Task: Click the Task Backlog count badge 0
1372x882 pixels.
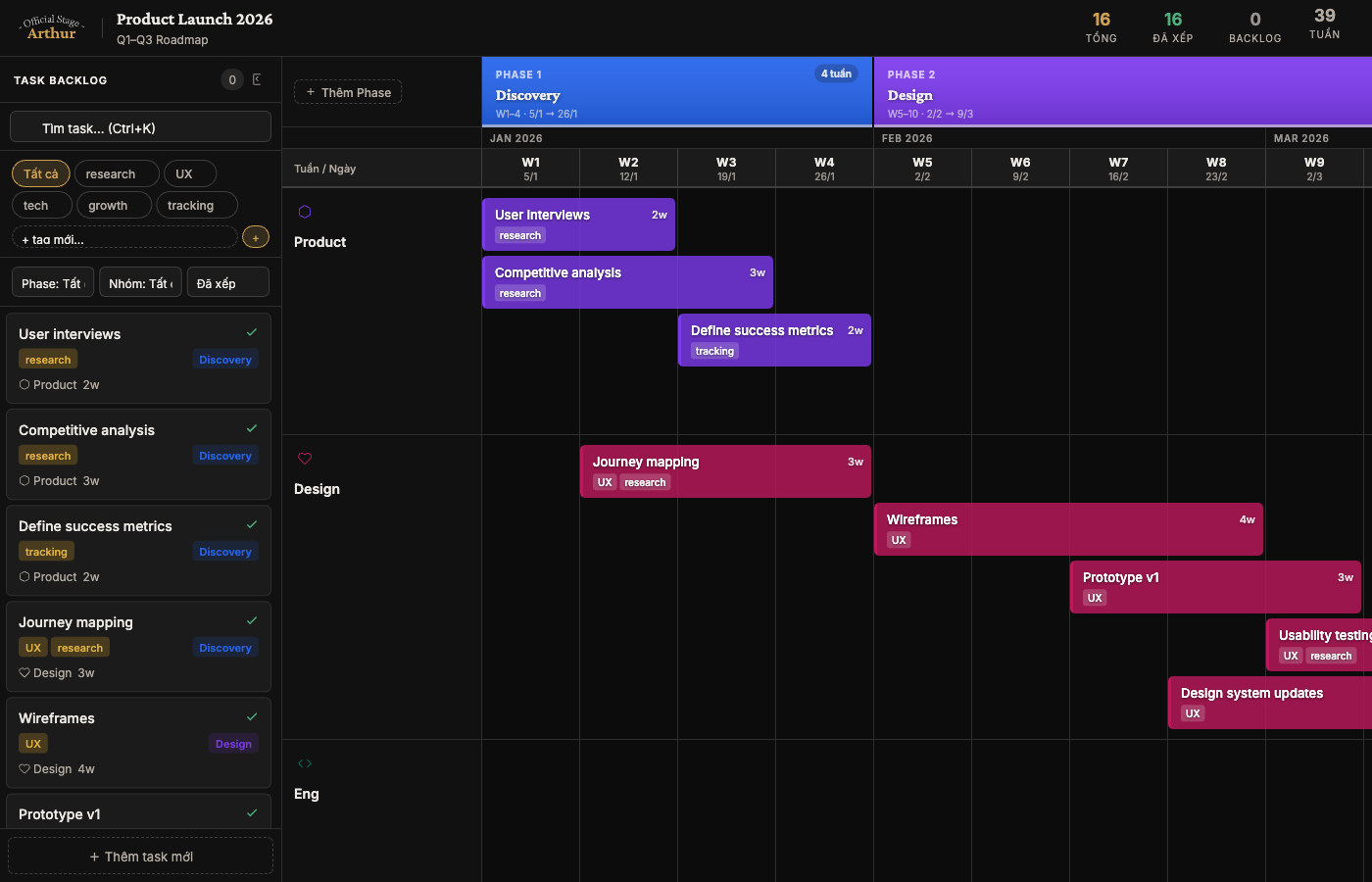Action: pyautogui.click(x=232, y=80)
